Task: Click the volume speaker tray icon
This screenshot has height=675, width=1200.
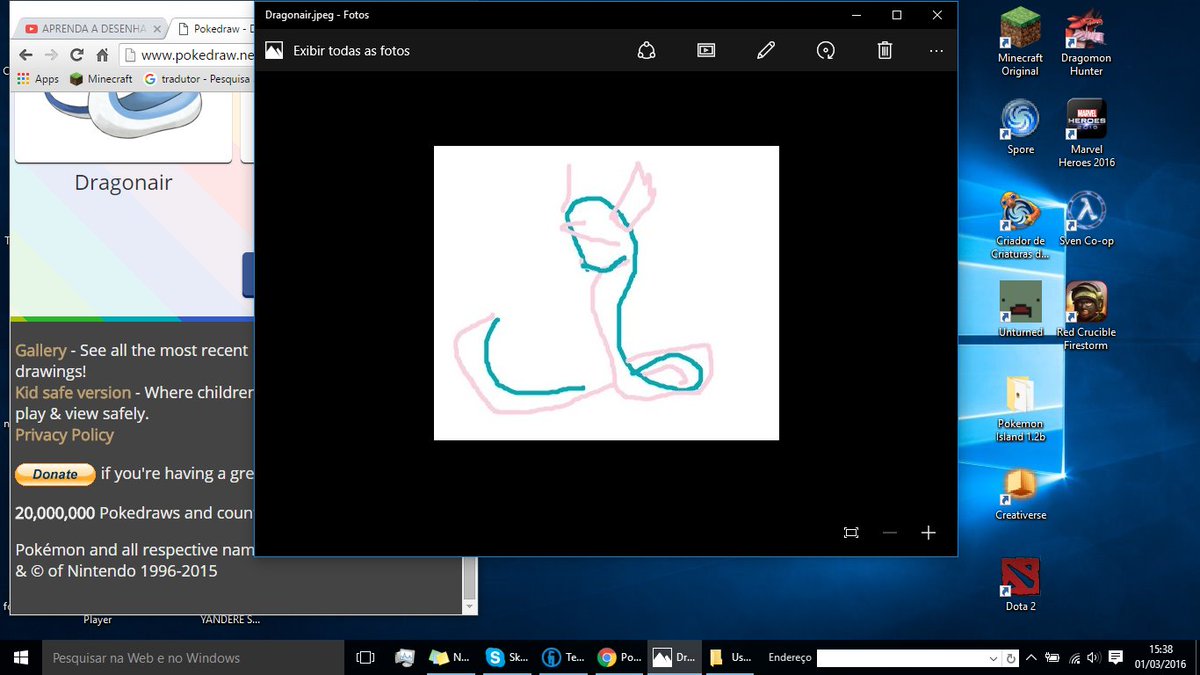Action: (x=1094, y=657)
